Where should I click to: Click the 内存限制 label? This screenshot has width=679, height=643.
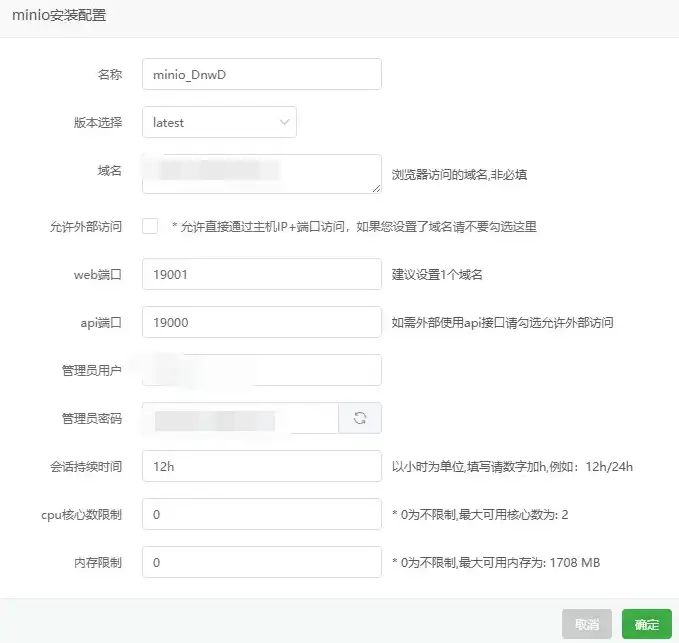[x=98, y=563]
